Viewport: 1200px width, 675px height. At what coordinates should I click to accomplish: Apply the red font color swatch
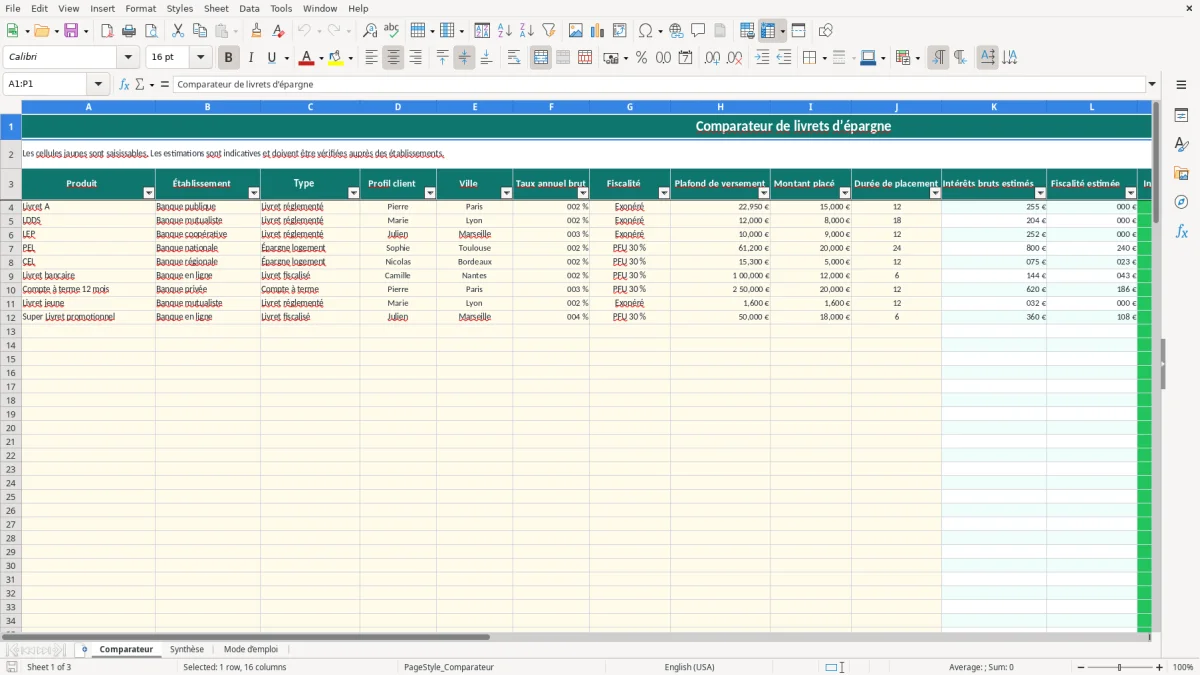coord(307,58)
